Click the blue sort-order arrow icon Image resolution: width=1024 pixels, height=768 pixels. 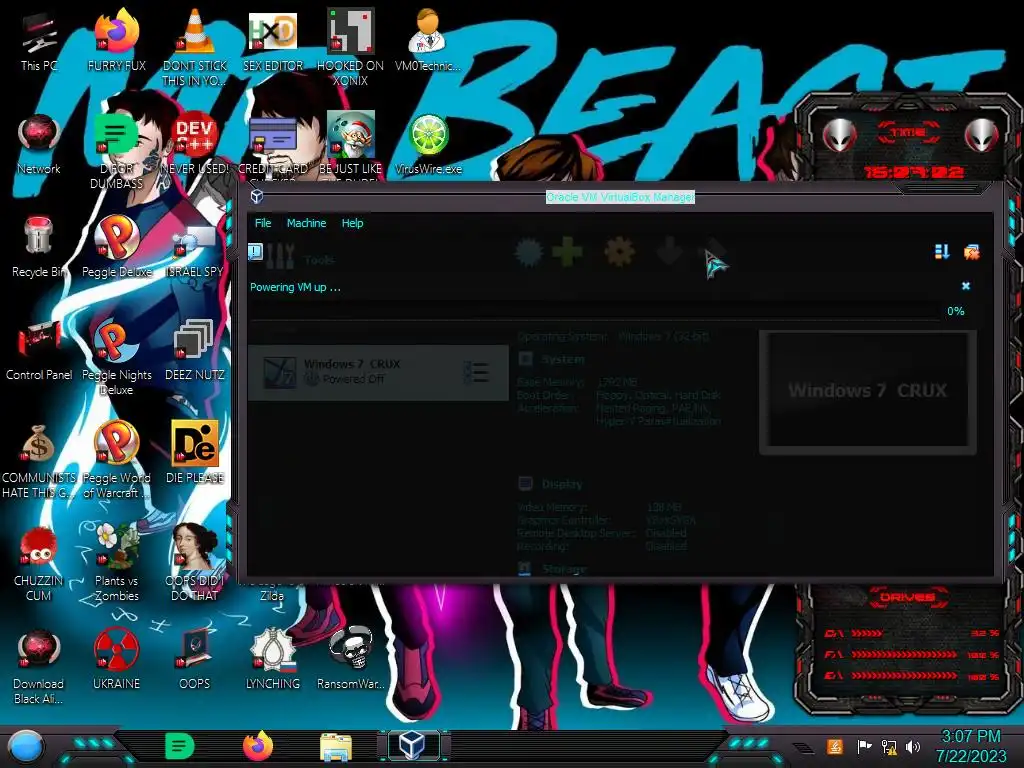[x=942, y=252]
